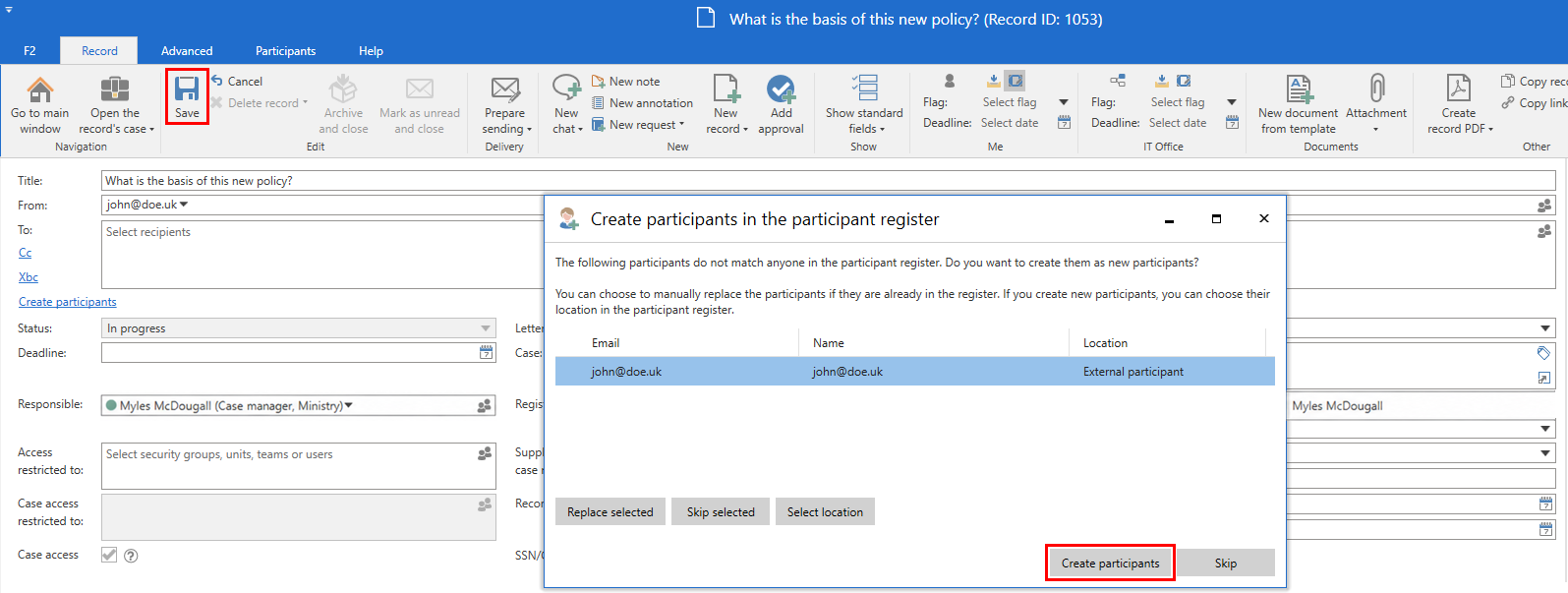Open the record's case

click(x=116, y=104)
